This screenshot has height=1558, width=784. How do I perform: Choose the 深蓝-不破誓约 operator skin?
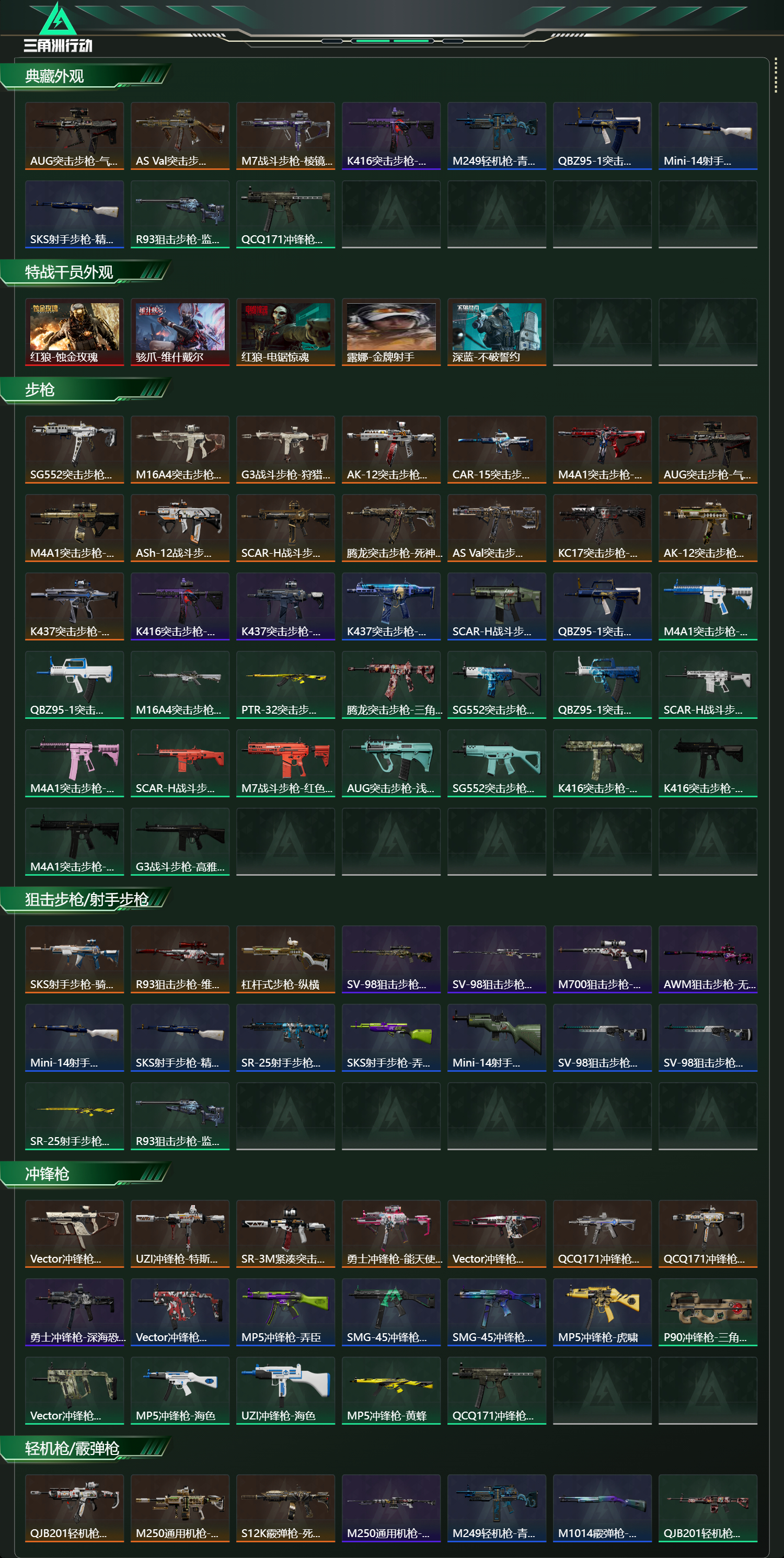click(x=497, y=331)
